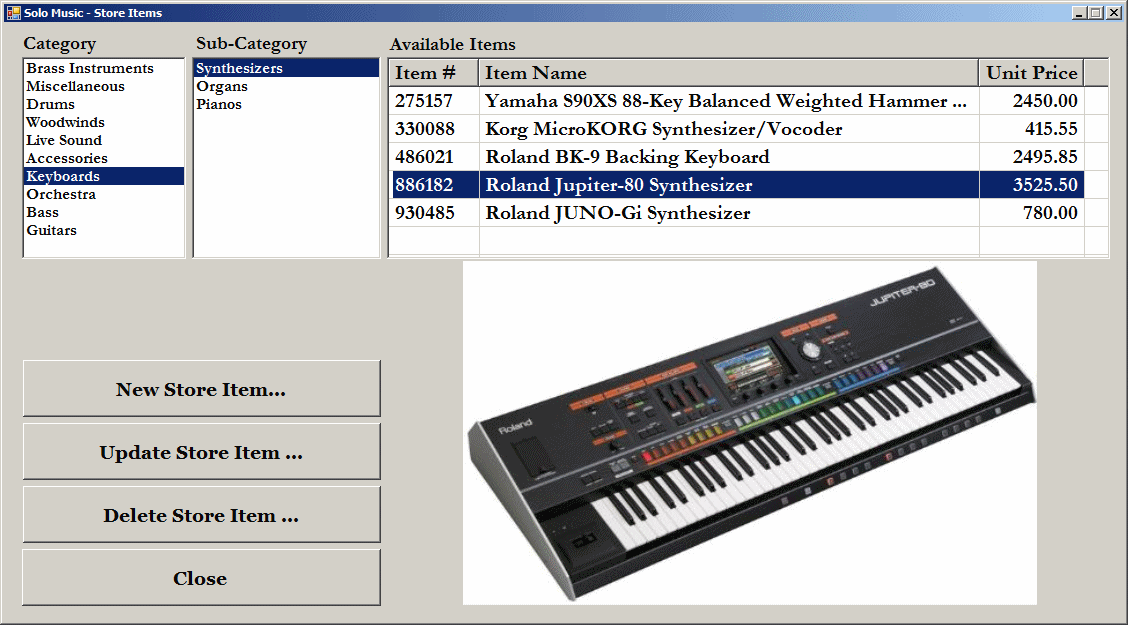Screen dimensions: 1128x625
Task: Select Live Sound category
Action: [104, 140]
